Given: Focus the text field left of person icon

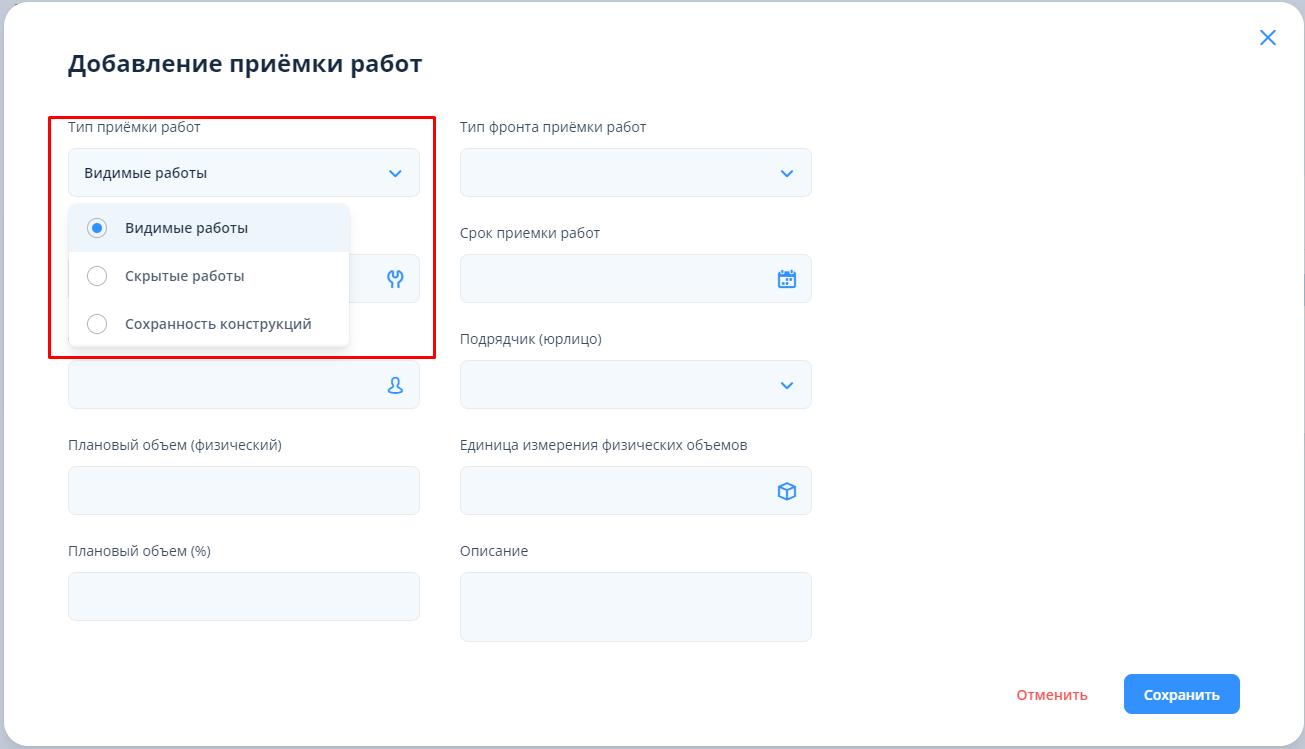Looking at the screenshot, I should point(225,386).
